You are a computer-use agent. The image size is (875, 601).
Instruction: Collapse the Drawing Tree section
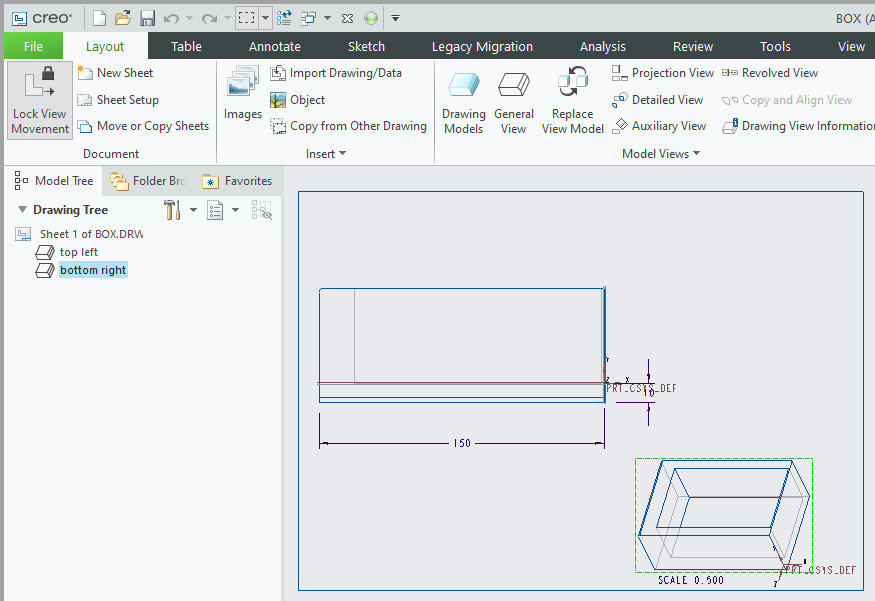coord(24,210)
